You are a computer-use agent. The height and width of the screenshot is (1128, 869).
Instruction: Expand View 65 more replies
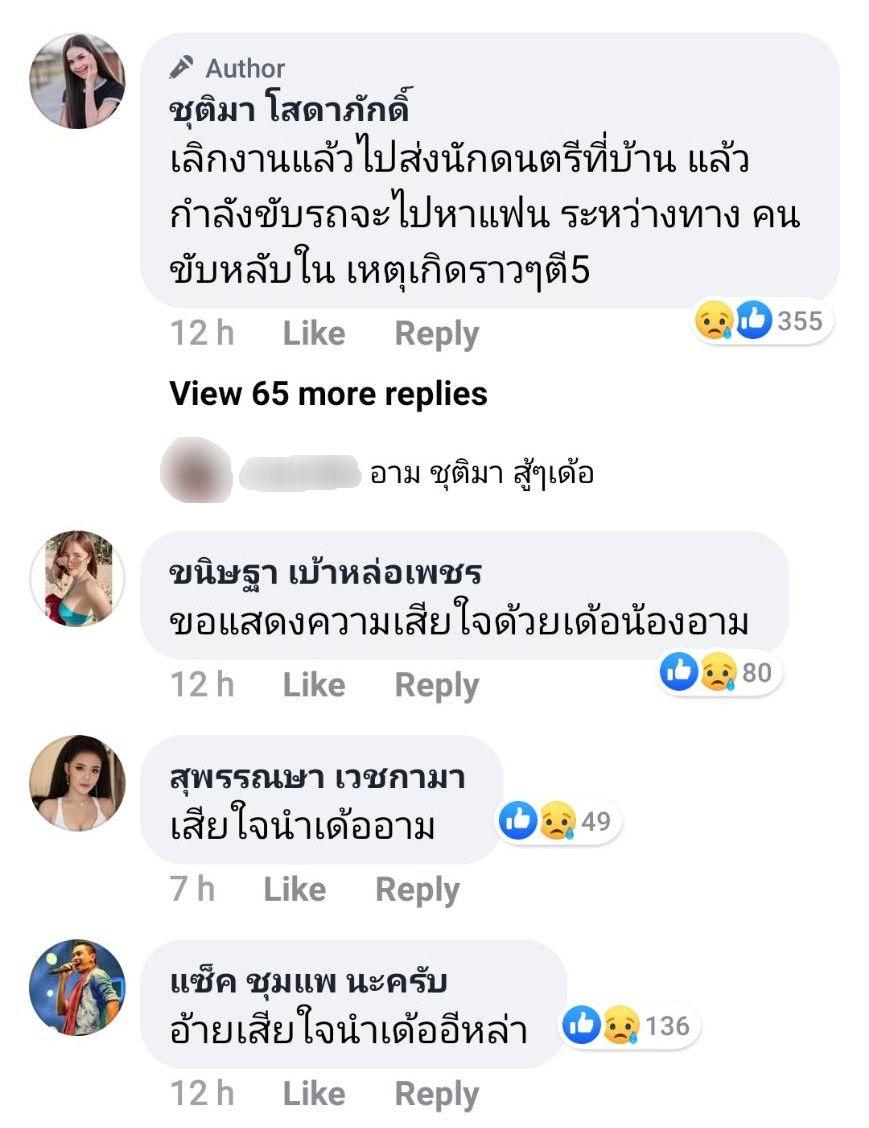pyautogui.click(x=328, y=394)
